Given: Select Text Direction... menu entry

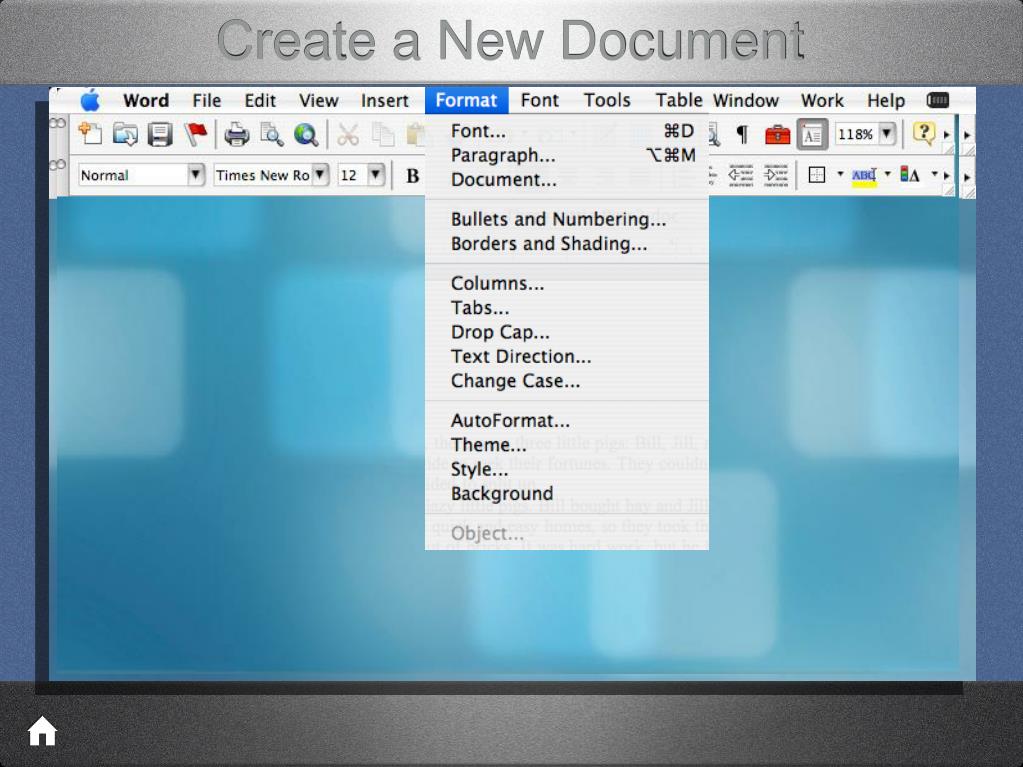Looking at the screenshot, I should click(567, 357).
